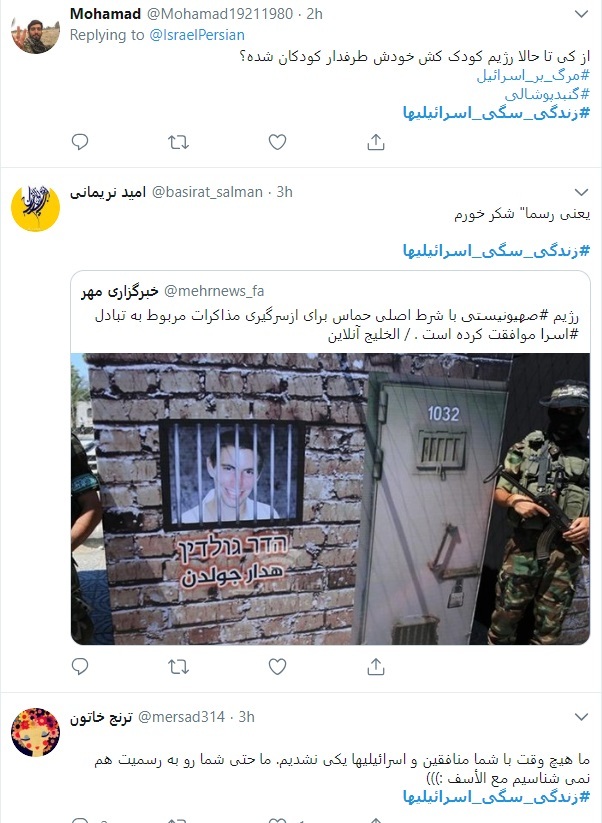This screenshot has height=823, width=602.
Task: Reply to Mohamad's tweet via comment icon
Action: point(80,142)
